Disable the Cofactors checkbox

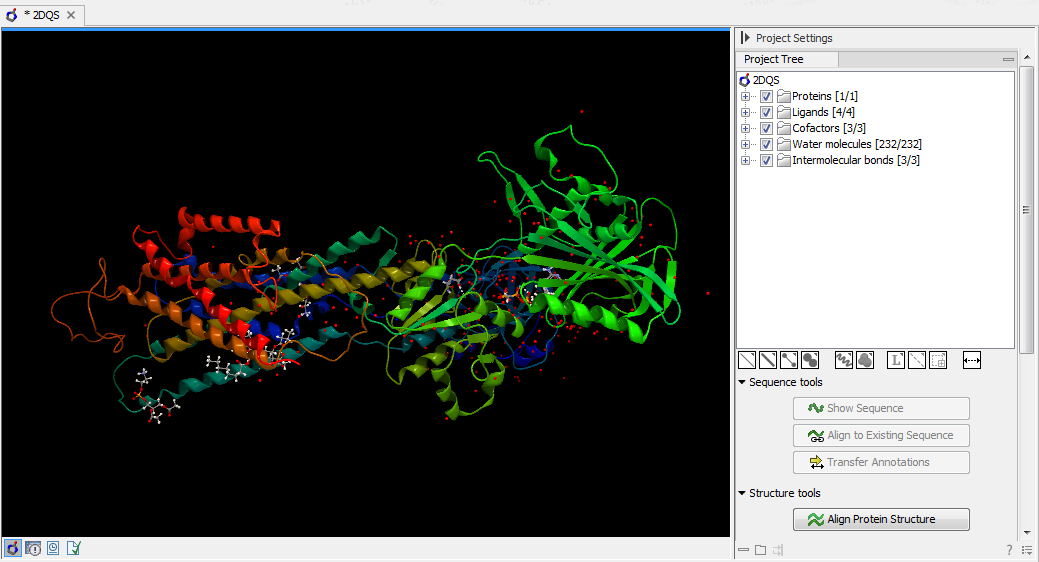point(767,128)
